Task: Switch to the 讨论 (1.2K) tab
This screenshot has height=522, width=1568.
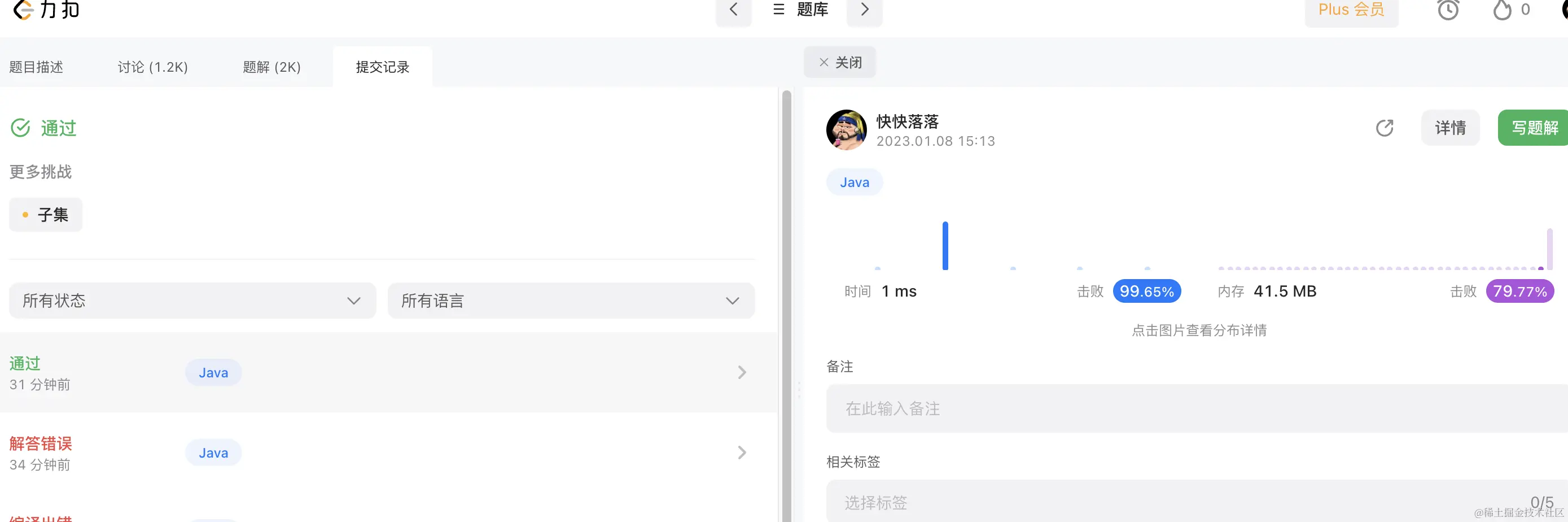Action: [x=153, y=67]
